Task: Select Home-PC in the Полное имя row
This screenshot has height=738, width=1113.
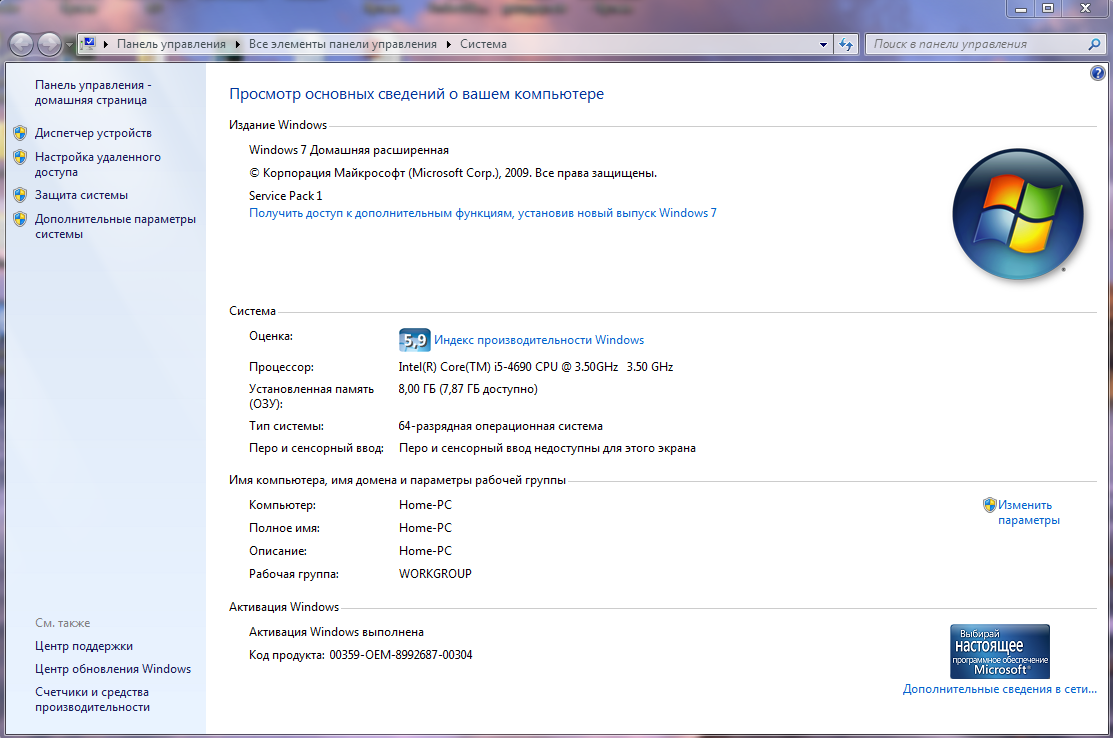Action: click(x=425, y=527)
